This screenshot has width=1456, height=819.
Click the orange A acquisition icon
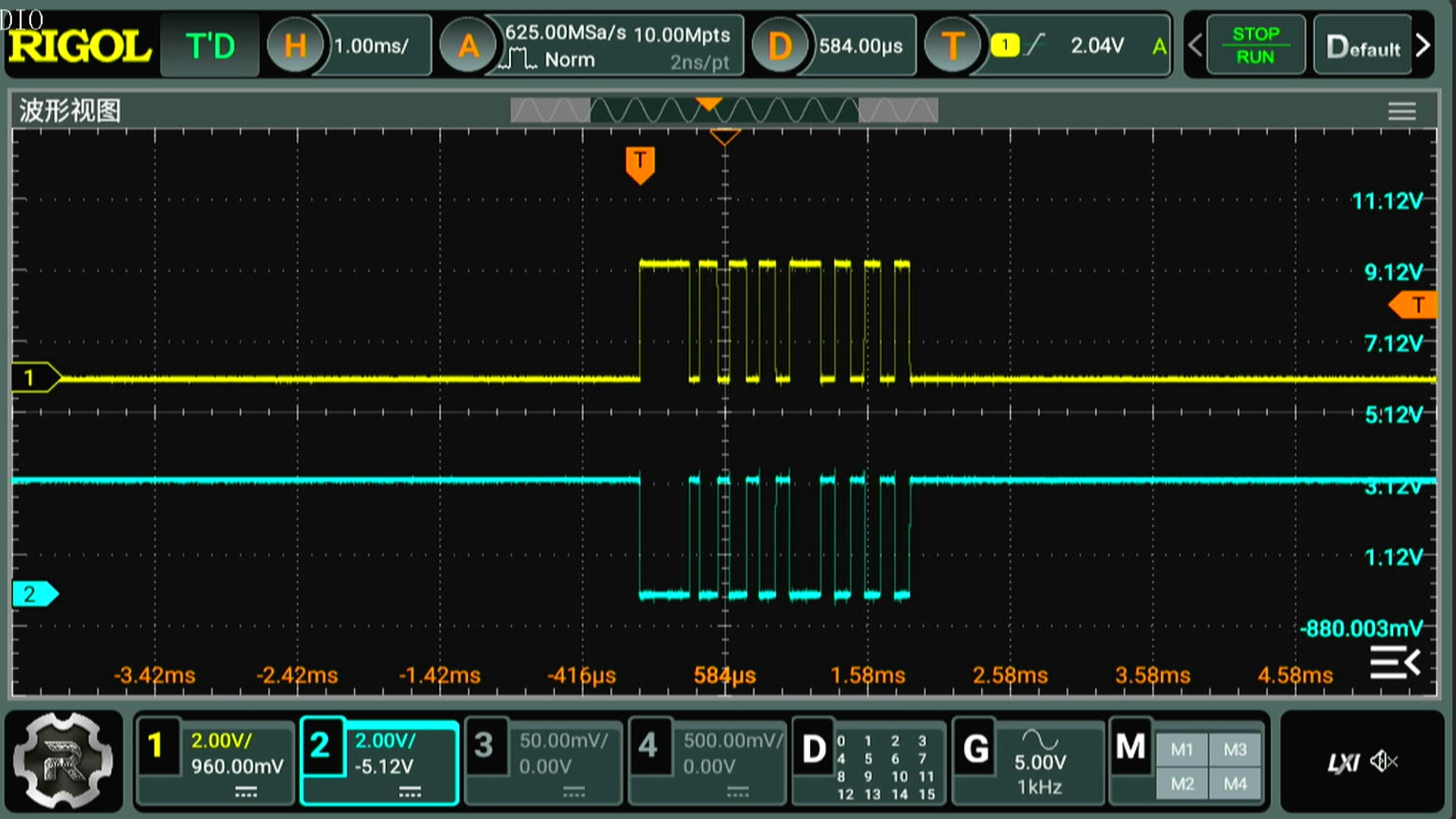point(468,46)
